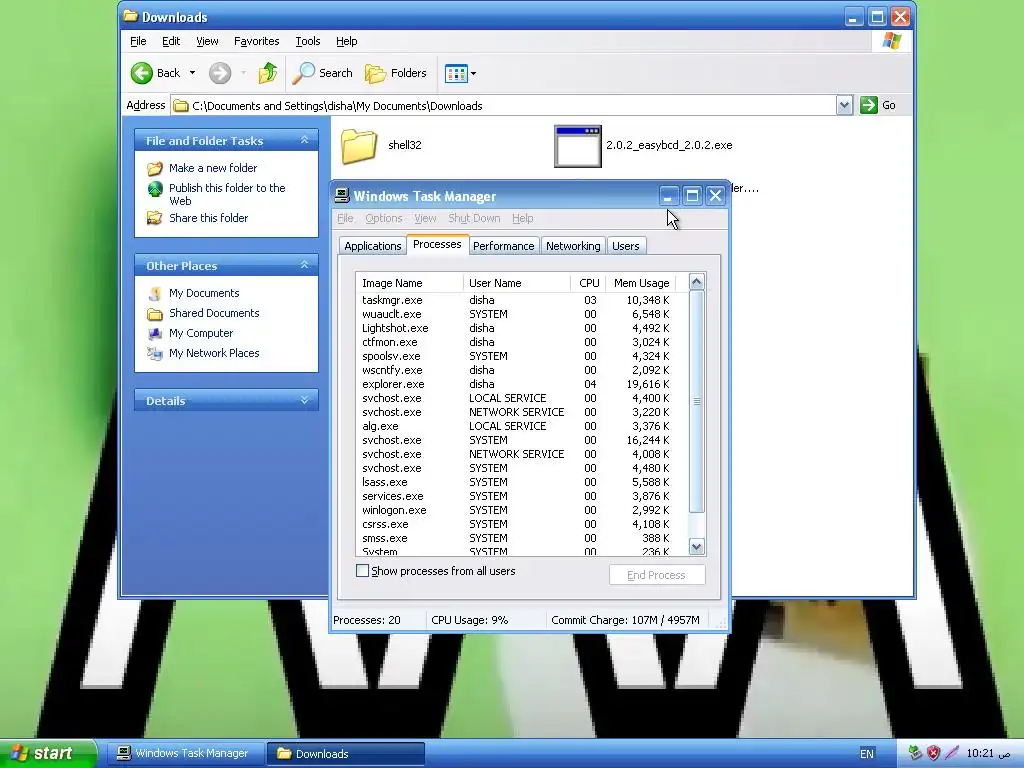This screenshot has width=1024, height=768.
Task: Select the Lightshot.exe process row
Action: (521, 328)
